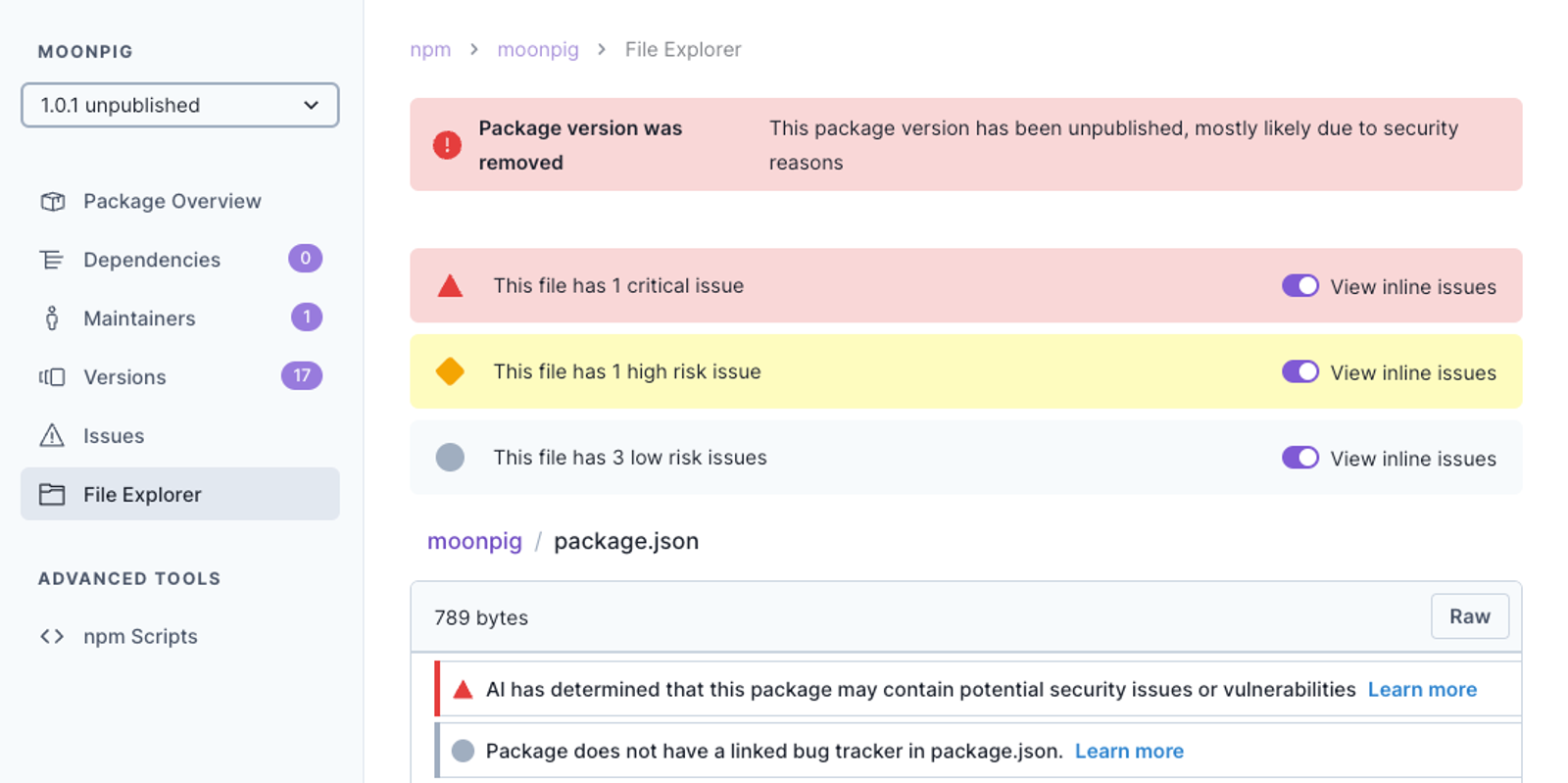Click the red critical issue triangle icon
1568x783 pixels.
(450, 286)
